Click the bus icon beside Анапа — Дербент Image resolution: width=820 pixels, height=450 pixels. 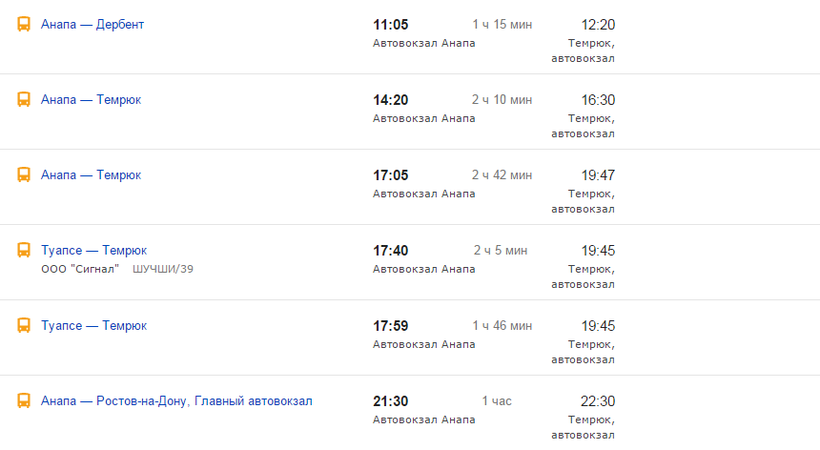click(24, 24)
